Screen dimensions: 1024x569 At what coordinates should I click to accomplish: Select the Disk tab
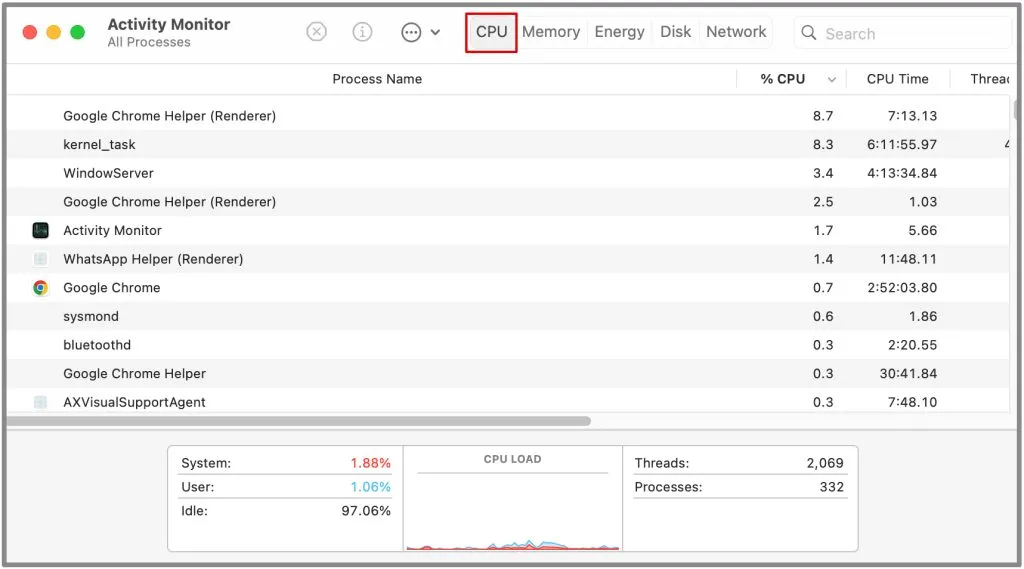click(675, 31)
